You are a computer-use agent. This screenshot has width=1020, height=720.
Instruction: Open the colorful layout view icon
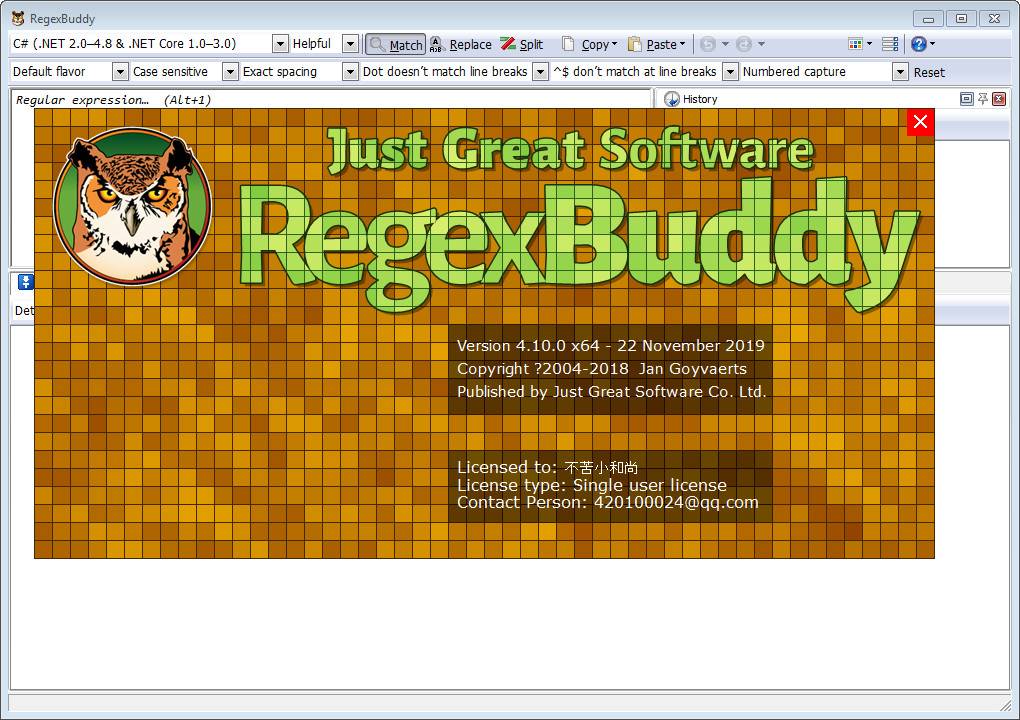coord(855,44)
